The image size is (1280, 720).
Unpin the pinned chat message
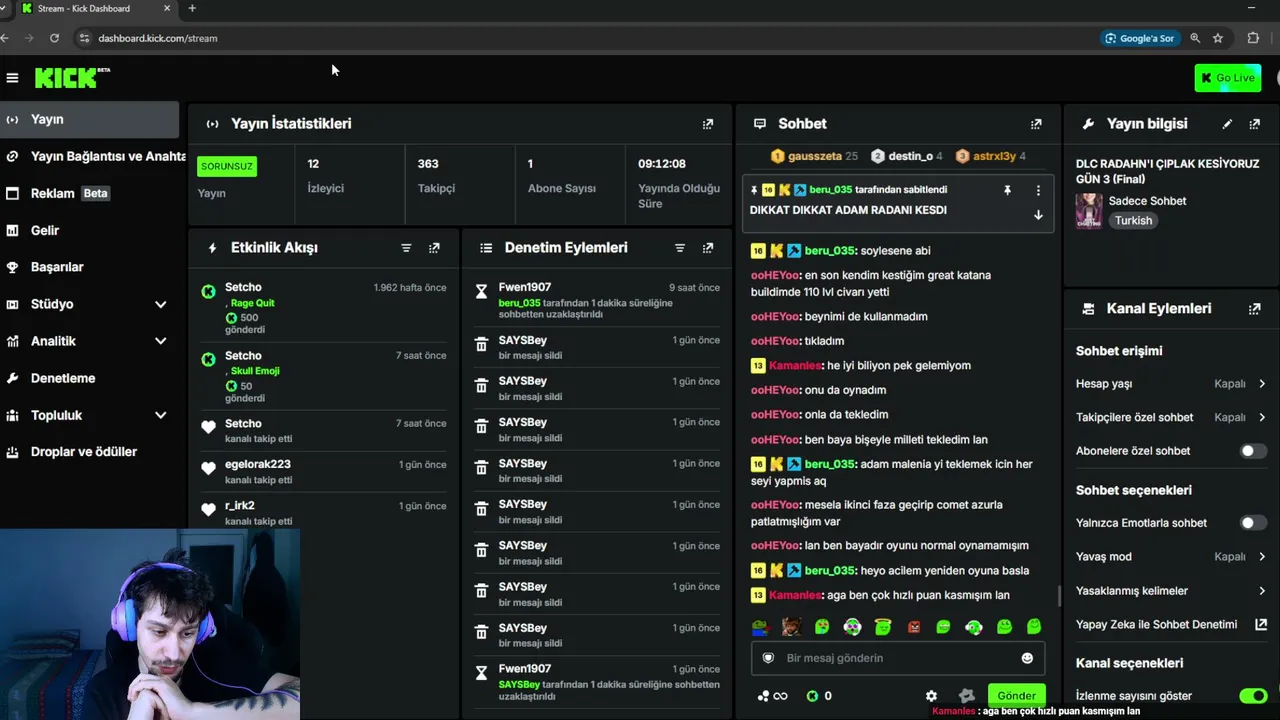point(1007,190)
